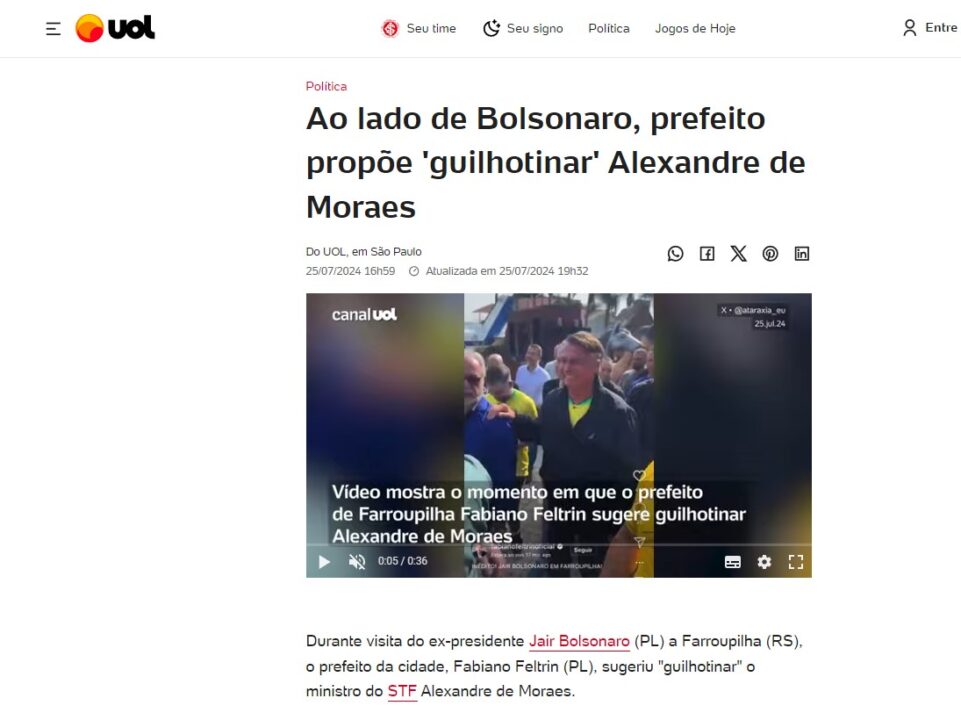
Task: Open video settings gear menu
Action: 764,562
